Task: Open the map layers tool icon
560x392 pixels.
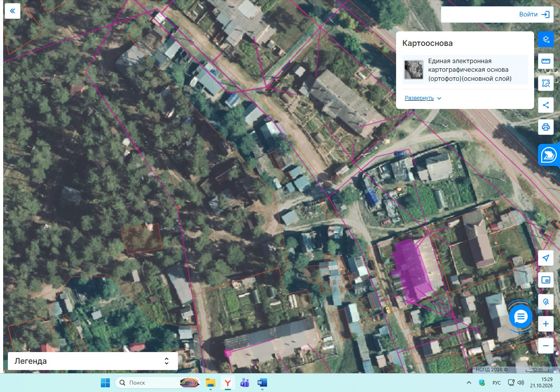Action: click(546, 39)
